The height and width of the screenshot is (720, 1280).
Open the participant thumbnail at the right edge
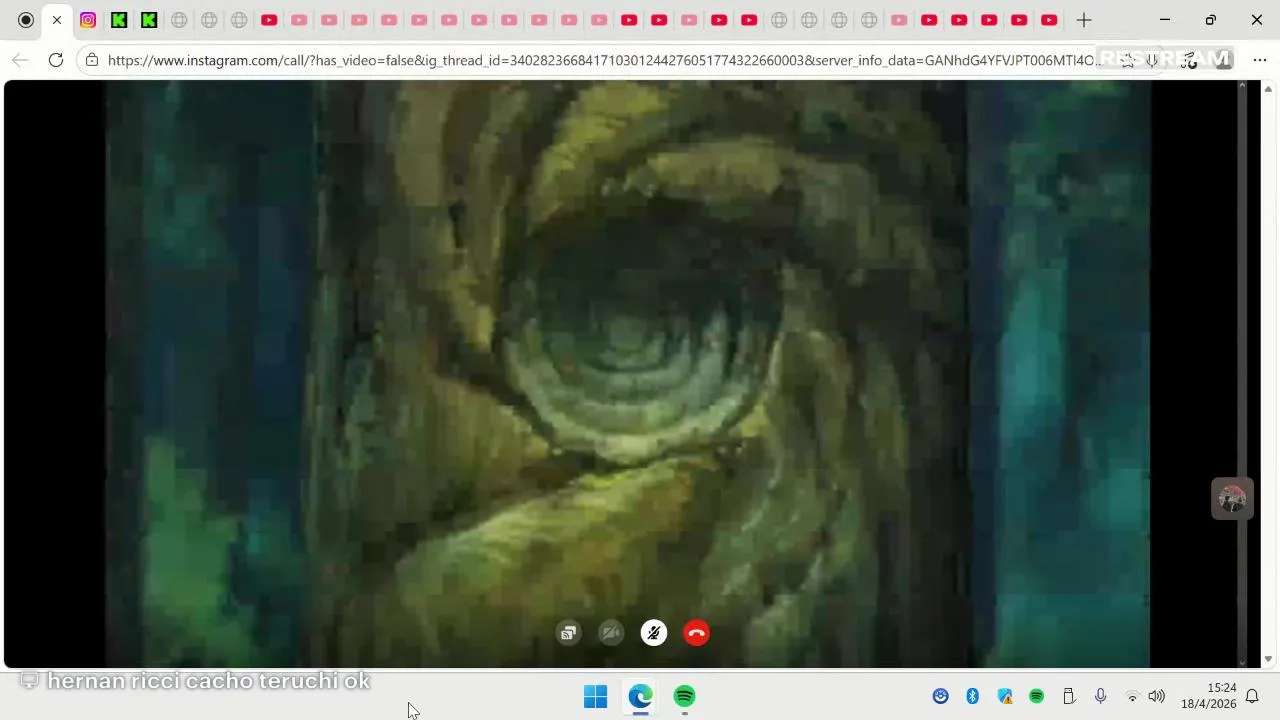(1232, 498)
